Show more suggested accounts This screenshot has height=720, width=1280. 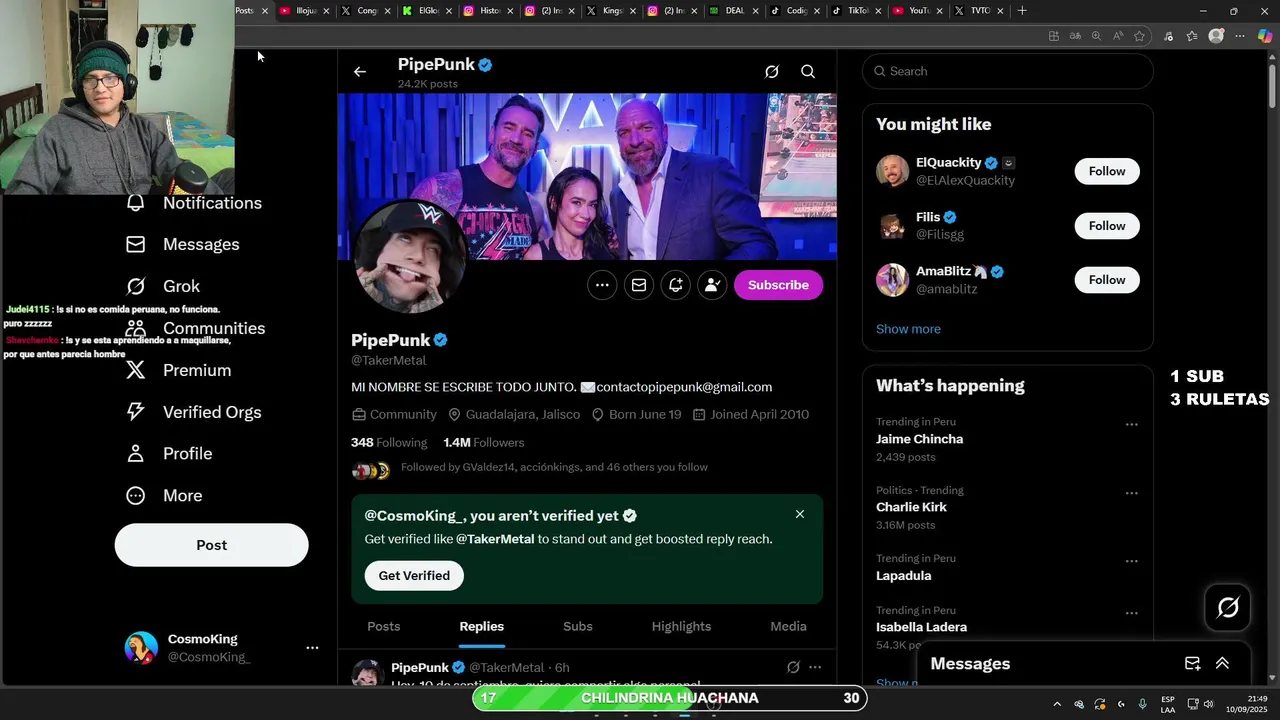(908, 329)
